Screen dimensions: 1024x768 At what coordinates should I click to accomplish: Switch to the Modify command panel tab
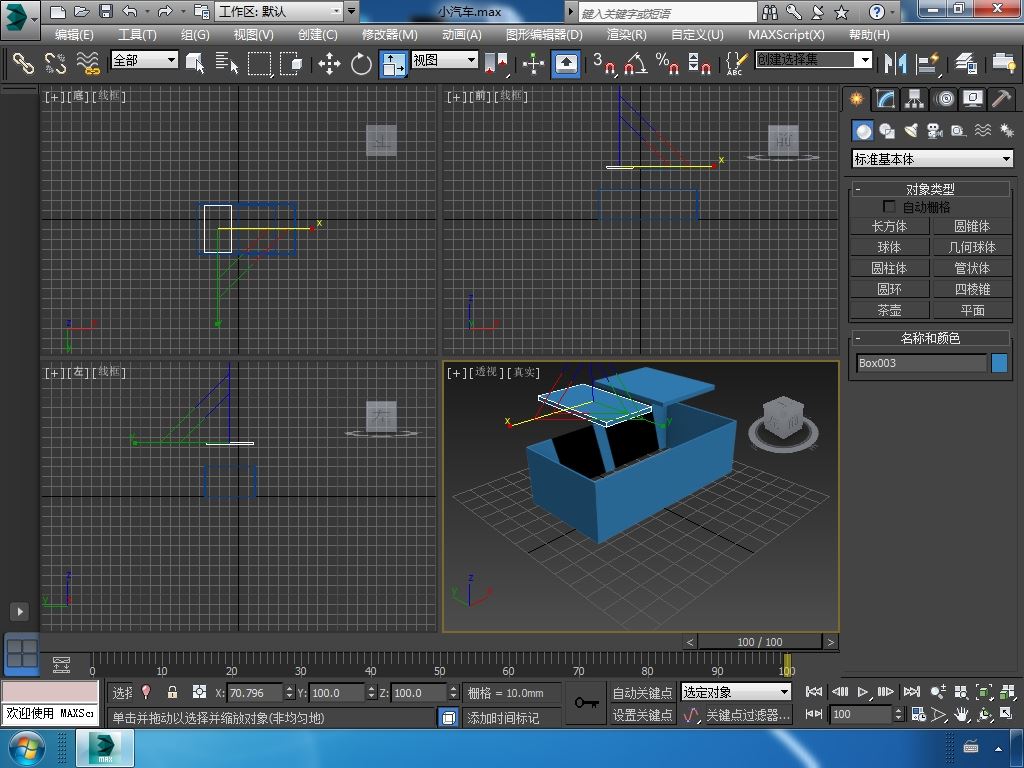pos(886,99)
